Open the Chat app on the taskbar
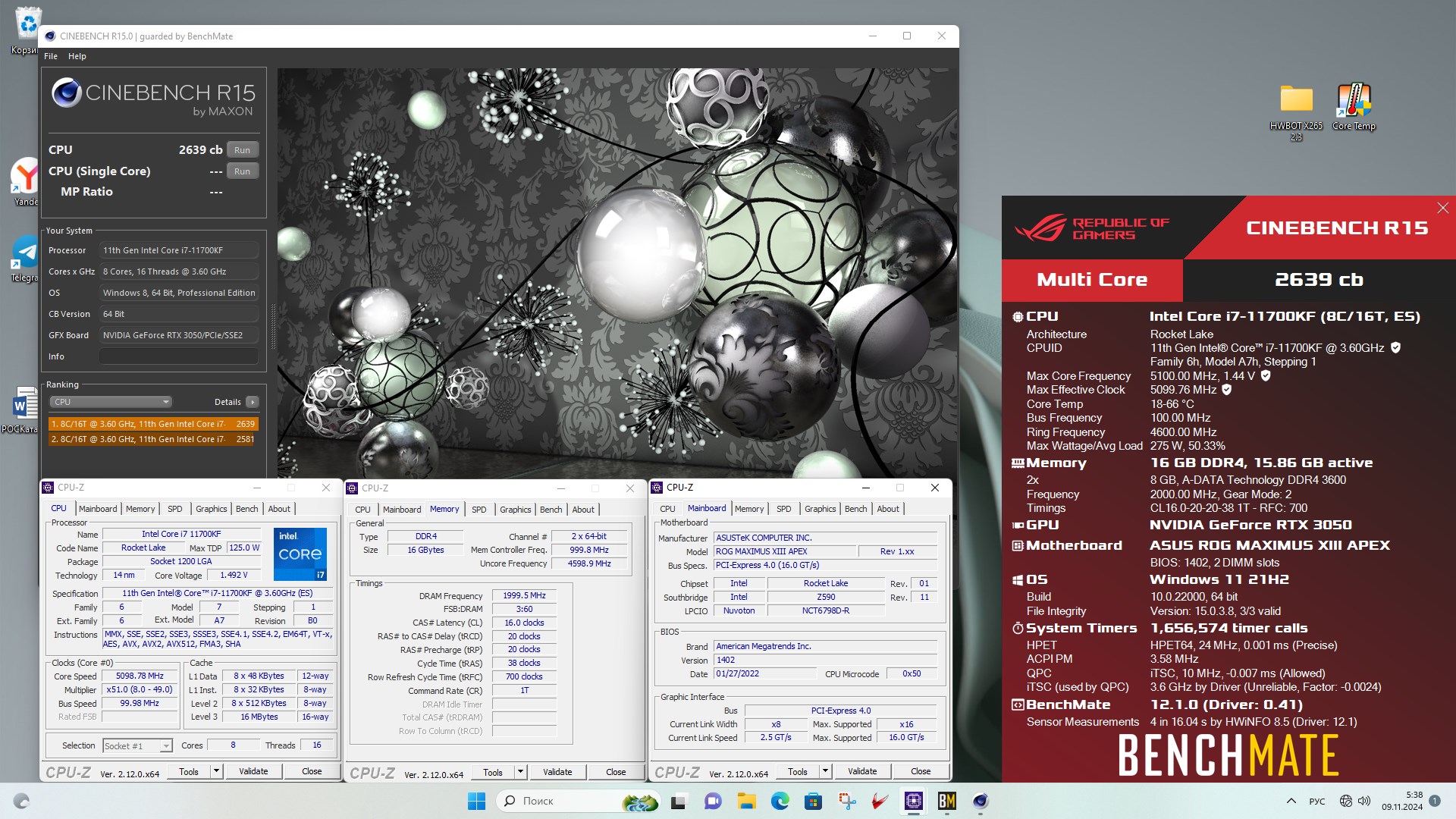This screenshot has width=1456, height=819. pyautogui.click(x=713, y=801)
